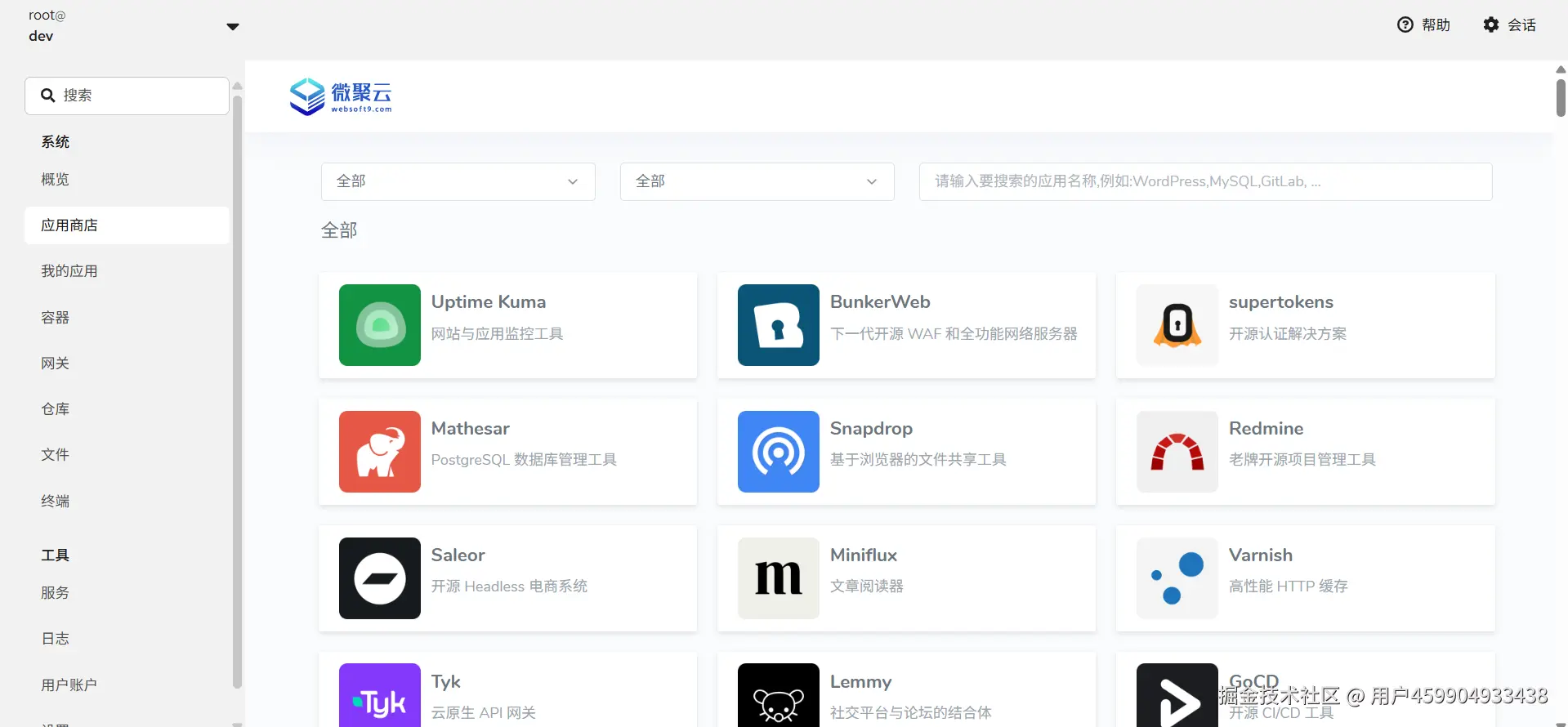Click description 基于浏览器的文件共享工具

coord(918,459)
